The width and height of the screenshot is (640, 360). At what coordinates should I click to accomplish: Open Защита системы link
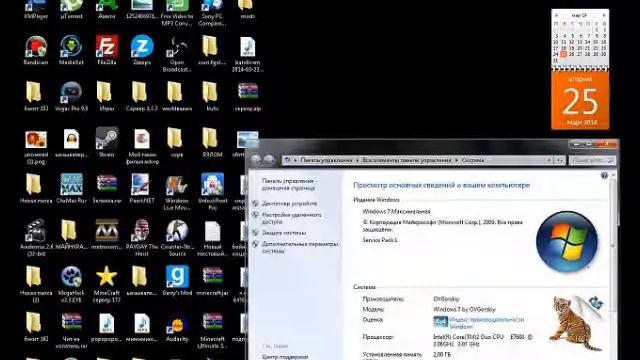coord(284,233)
